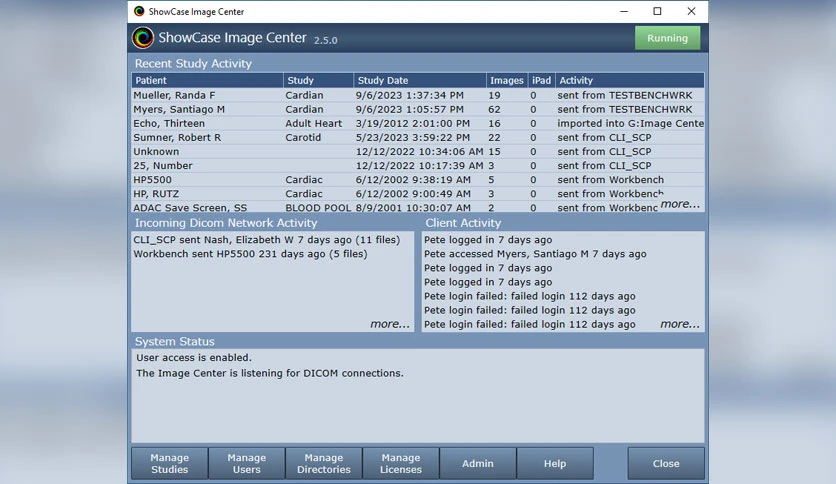
Task: Select patient row Echo, Thirteen
Action: pos(418,123)
